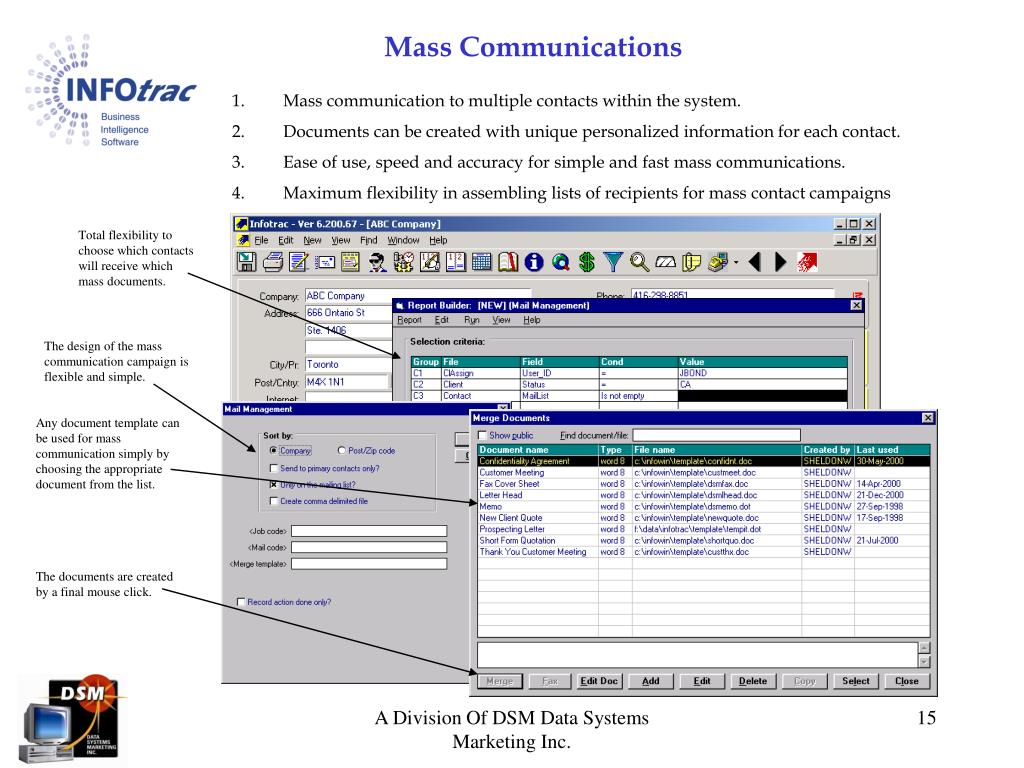Click the blue information icon
Image resolution: width=1024 pixels, height=768 pixels.
click(534, 262)
